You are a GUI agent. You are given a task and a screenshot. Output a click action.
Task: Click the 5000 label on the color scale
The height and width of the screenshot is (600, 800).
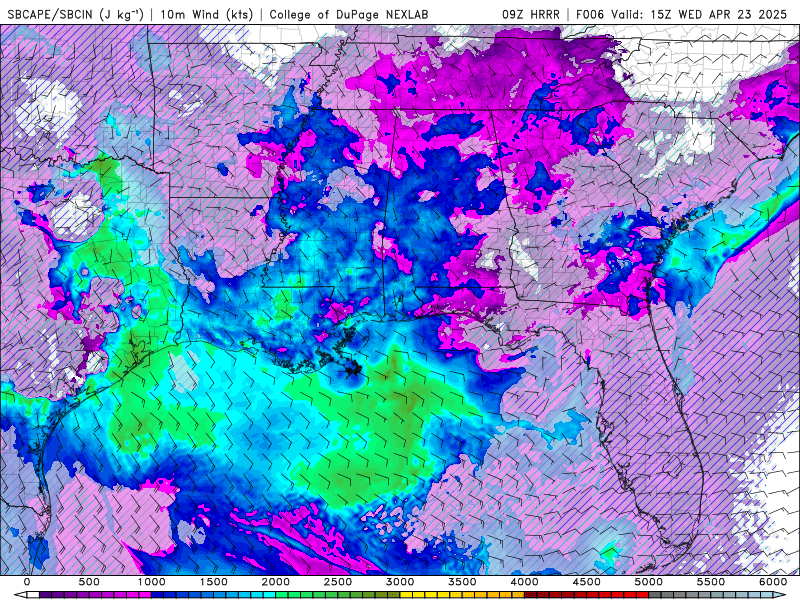pos(649,582)
